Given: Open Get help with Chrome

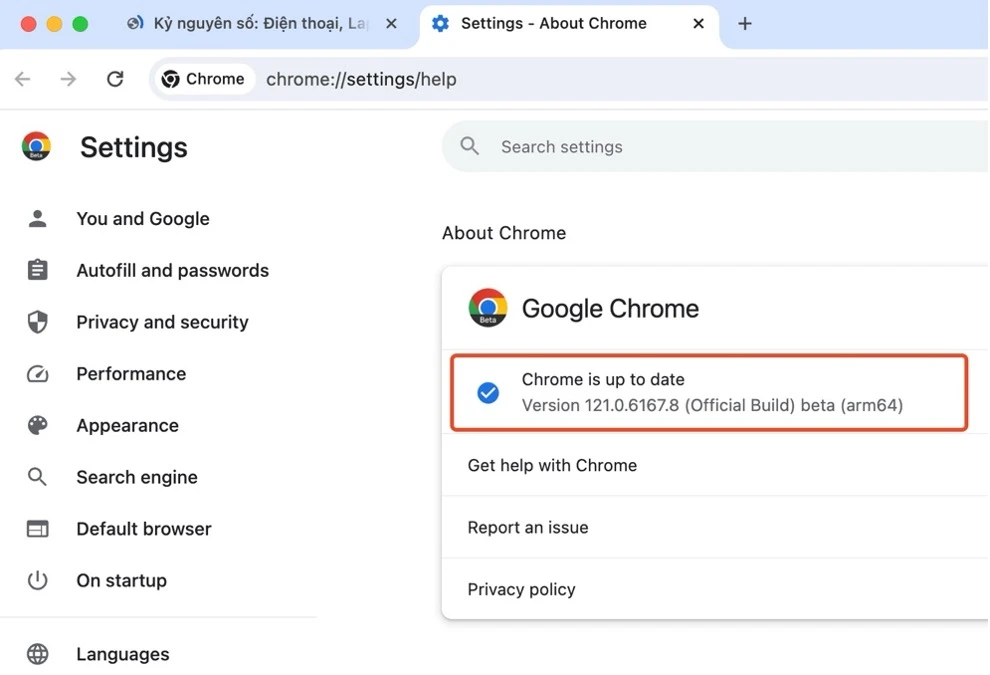Looking at the screenshot, I should click(x=552, y=465).
